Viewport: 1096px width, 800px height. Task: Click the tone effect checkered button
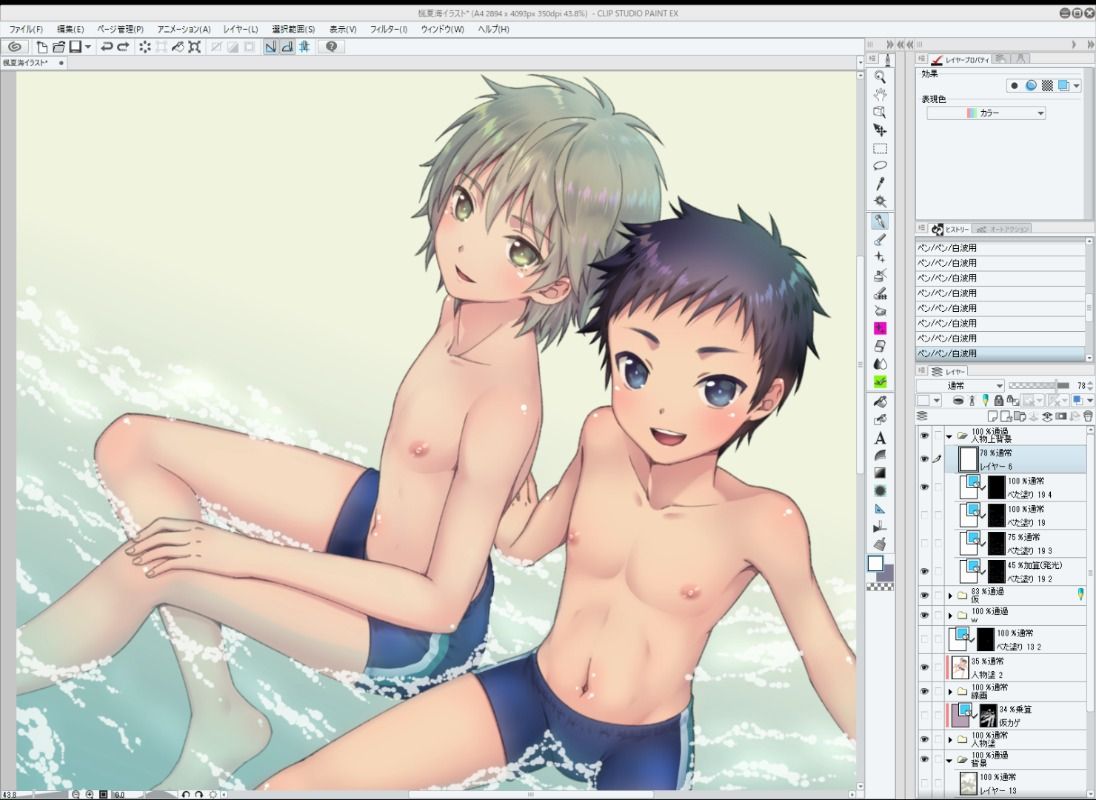point(1047,86)
